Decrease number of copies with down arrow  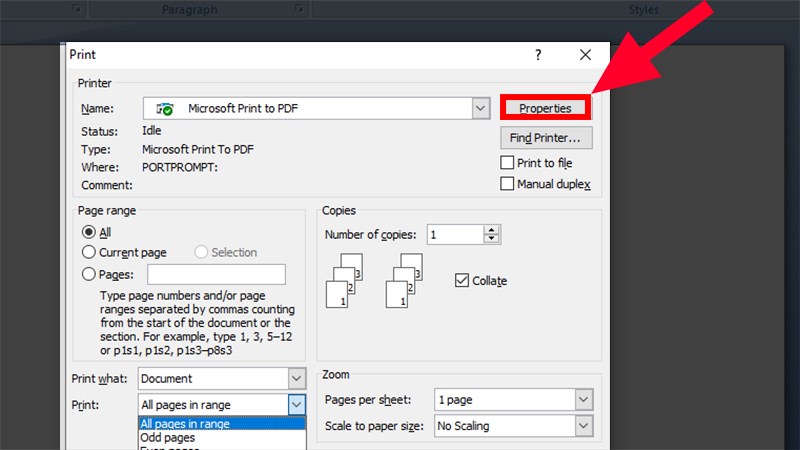tap(491, 240)
